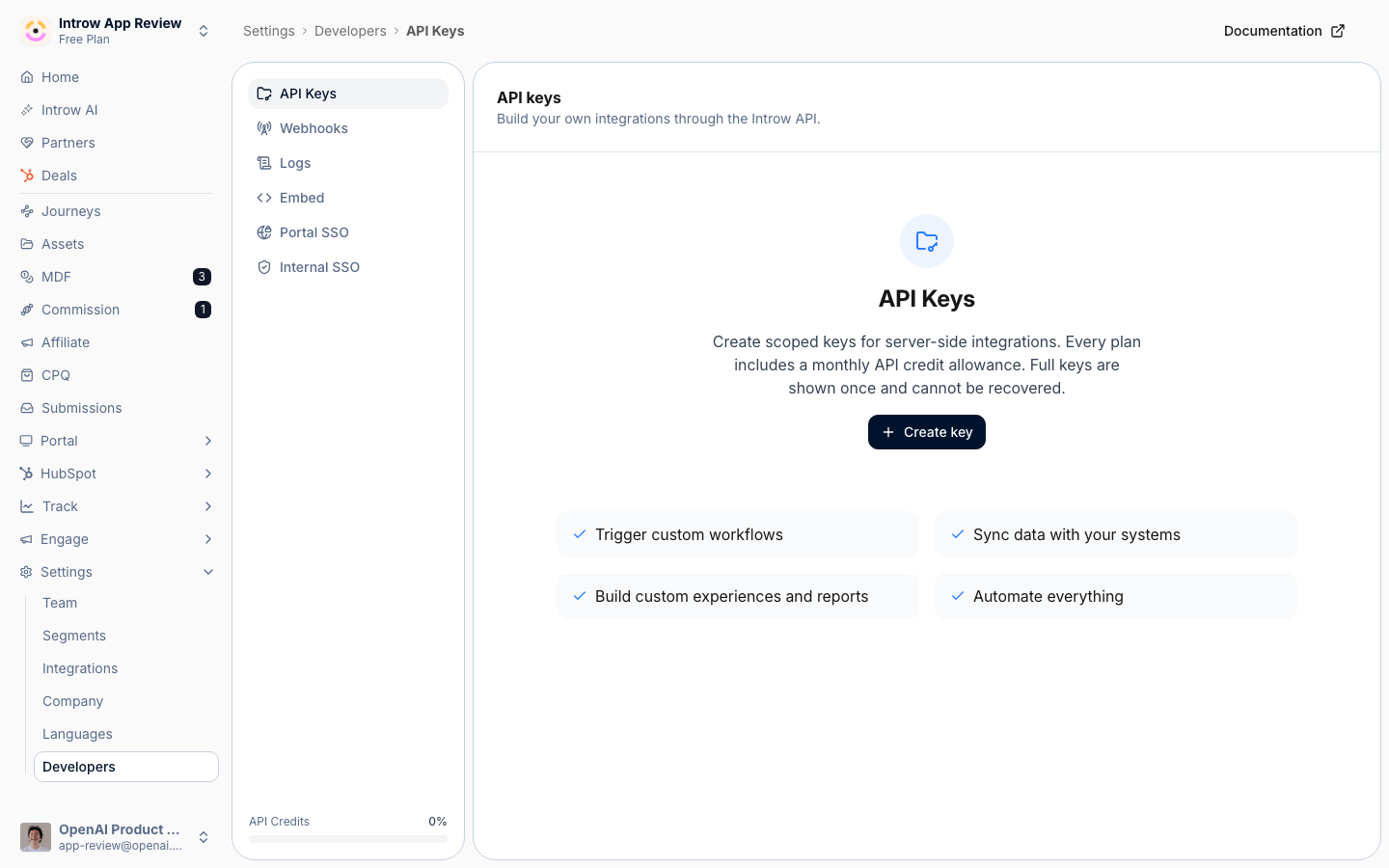Click the MDF coins icon
1389x868 pixels.
pyautogui.click(x=27, y=277)
